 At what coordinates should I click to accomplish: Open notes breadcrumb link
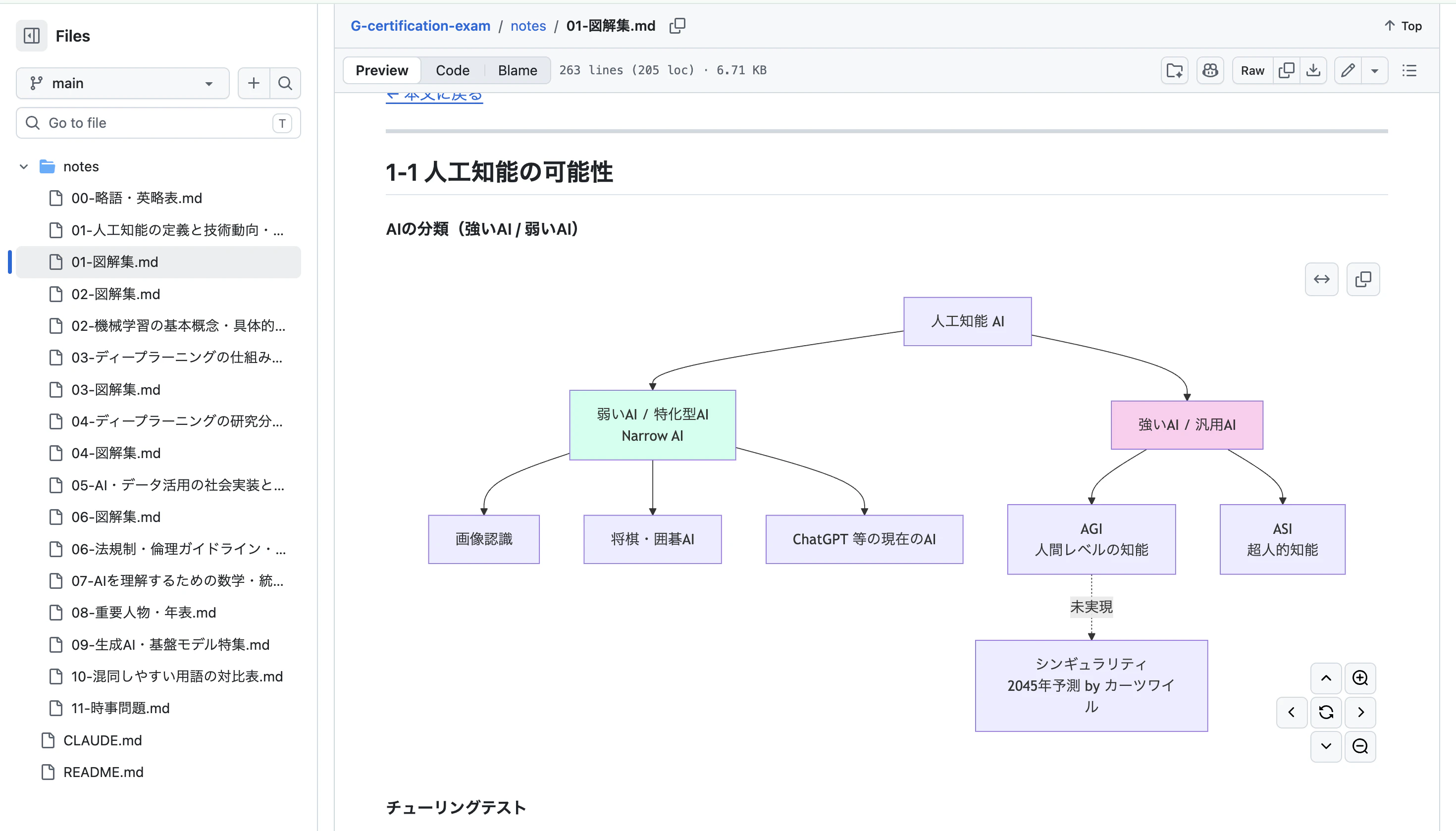pyautogui.click(x=528, y=26)
